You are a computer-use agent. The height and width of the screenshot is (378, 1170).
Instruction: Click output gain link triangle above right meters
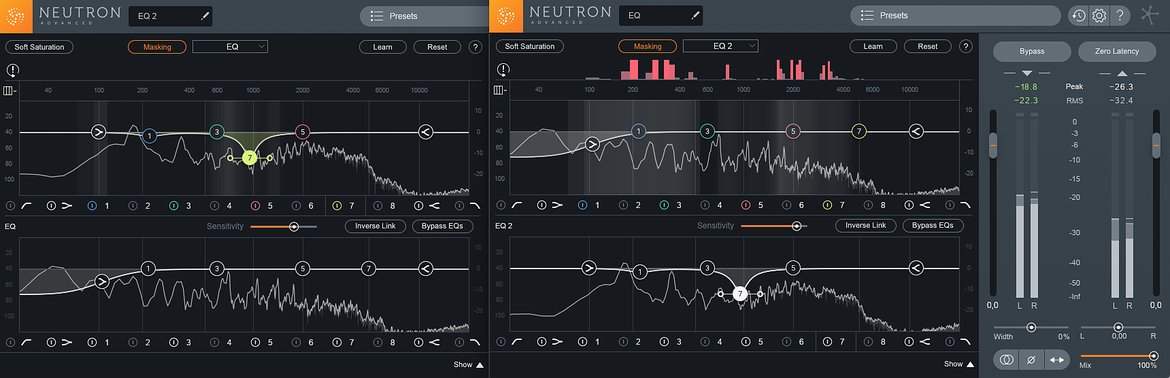(x=1121, y=73)
